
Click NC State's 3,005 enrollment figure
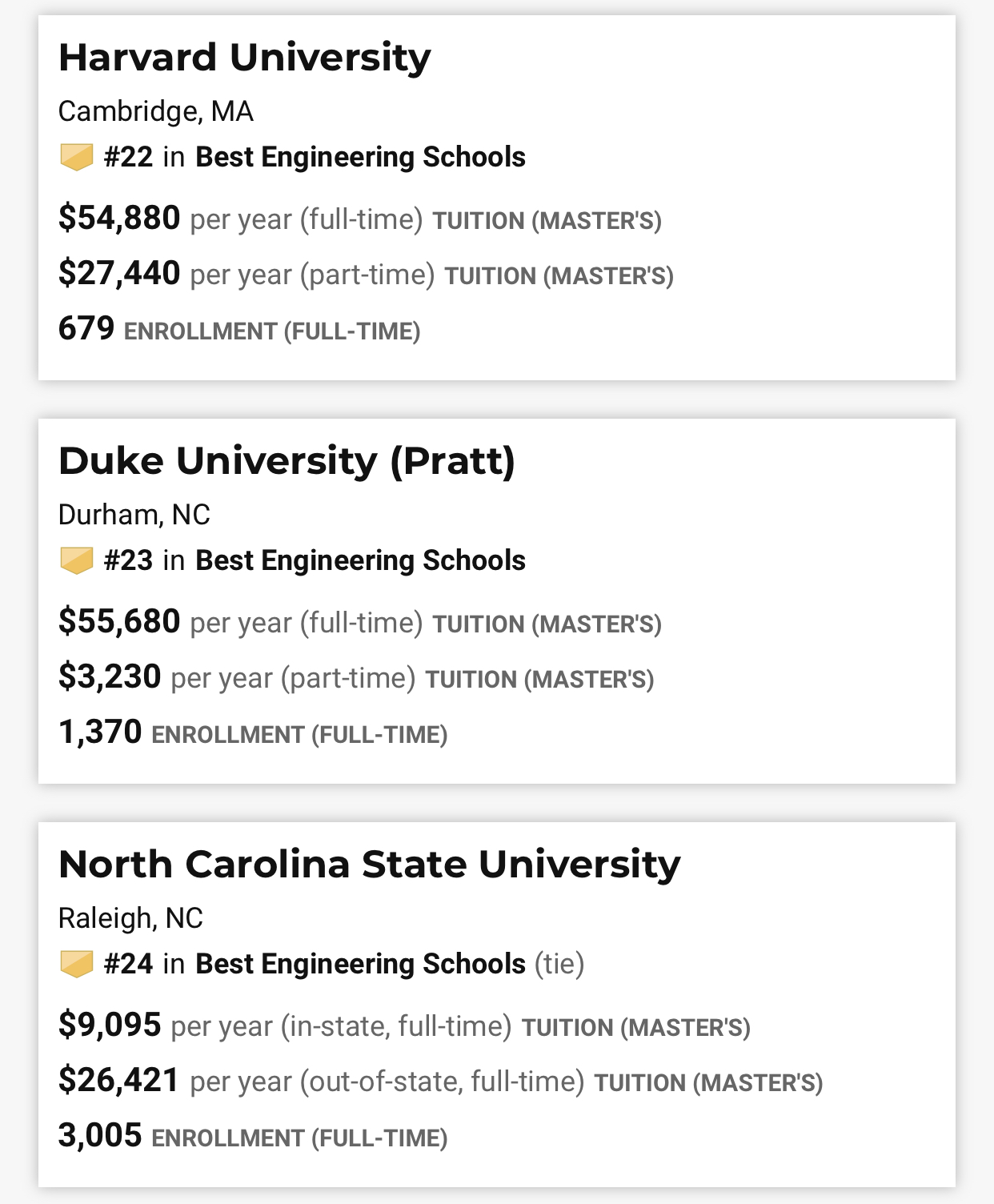[100, 1135]
